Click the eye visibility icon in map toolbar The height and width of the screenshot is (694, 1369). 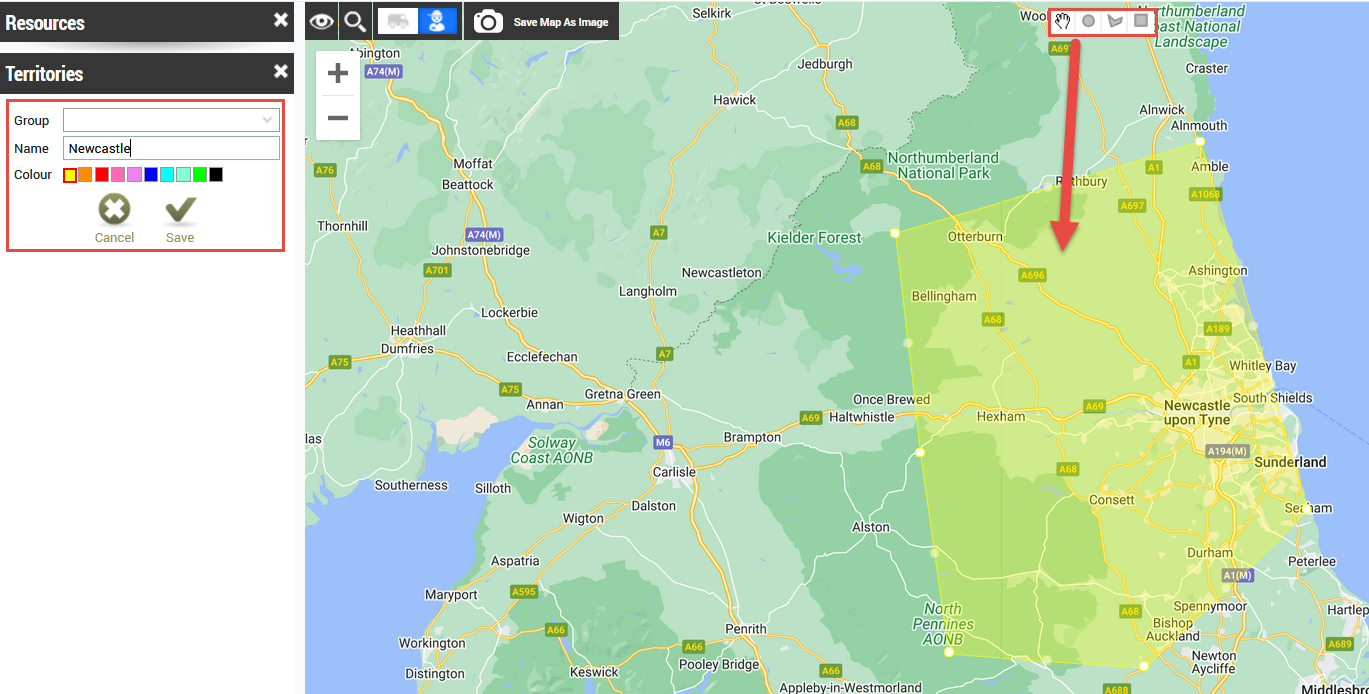point(321,21)
